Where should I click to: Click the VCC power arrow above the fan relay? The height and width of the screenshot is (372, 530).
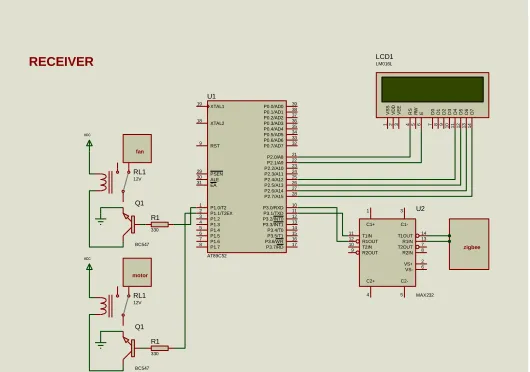(89, 143)
